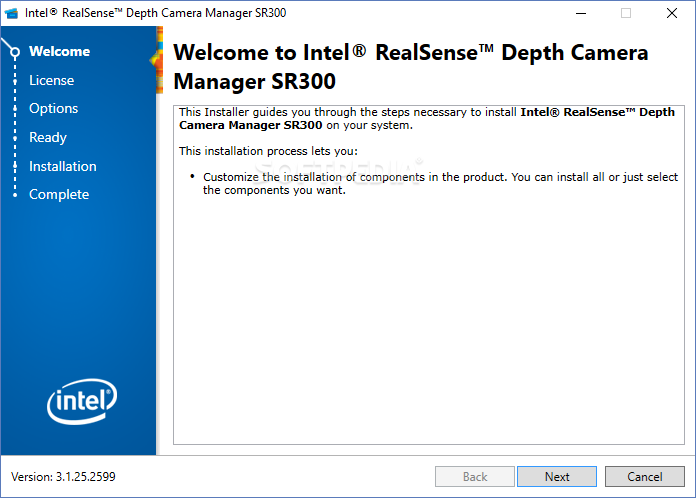Click the disabled Back button
696x498 pixels.
[x=475, y=476]
